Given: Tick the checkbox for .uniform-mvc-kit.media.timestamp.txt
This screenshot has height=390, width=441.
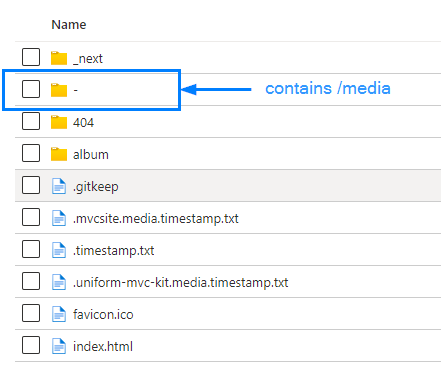Looking at the screenshot, I should point(31,281).
